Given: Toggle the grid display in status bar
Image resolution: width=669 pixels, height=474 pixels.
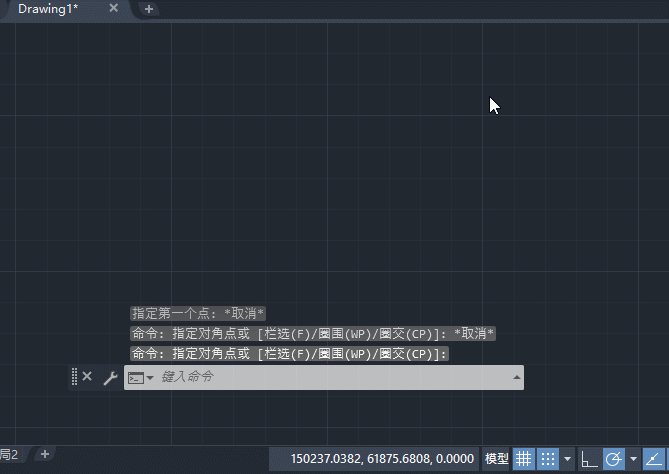Looking at the screenshot, I should tap(524, 459).
